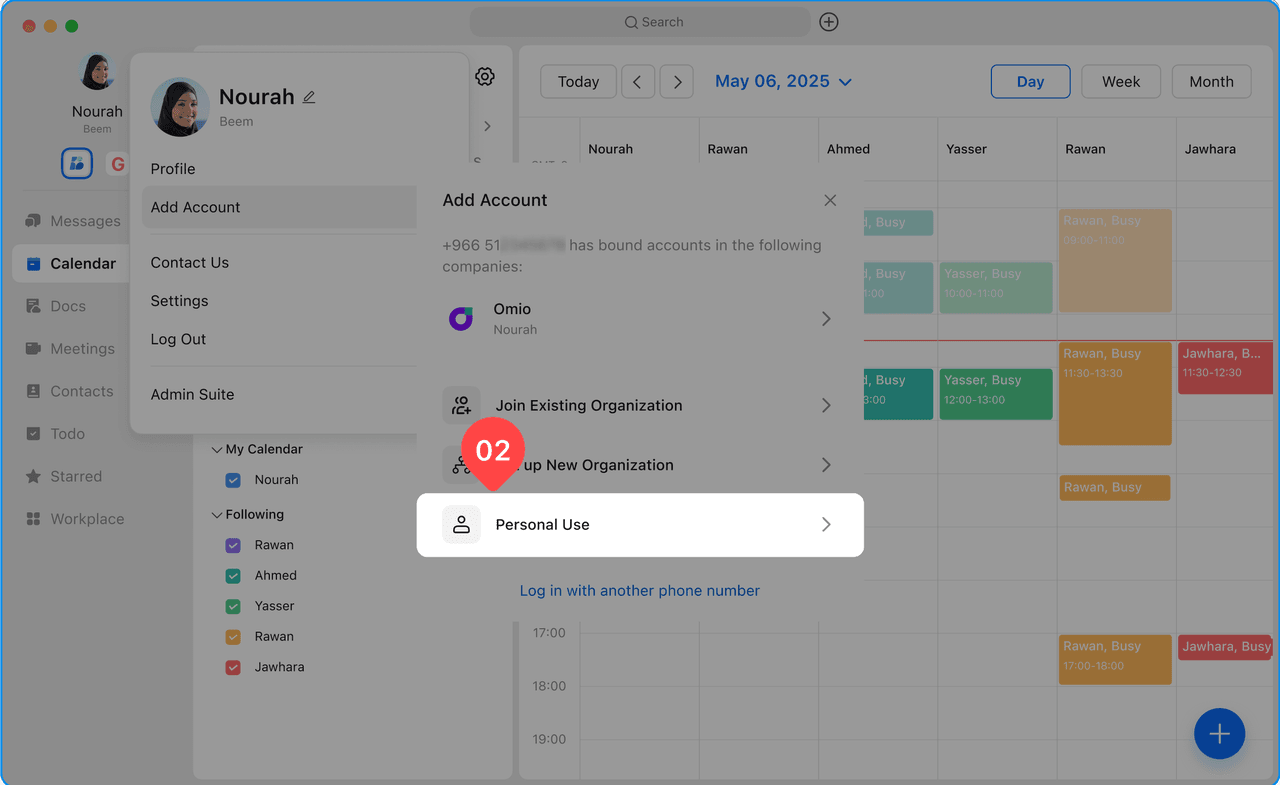Toggle the Jawhara calendar checkbox
Screen dimensions: 1280x785
(x=233, y=667)
